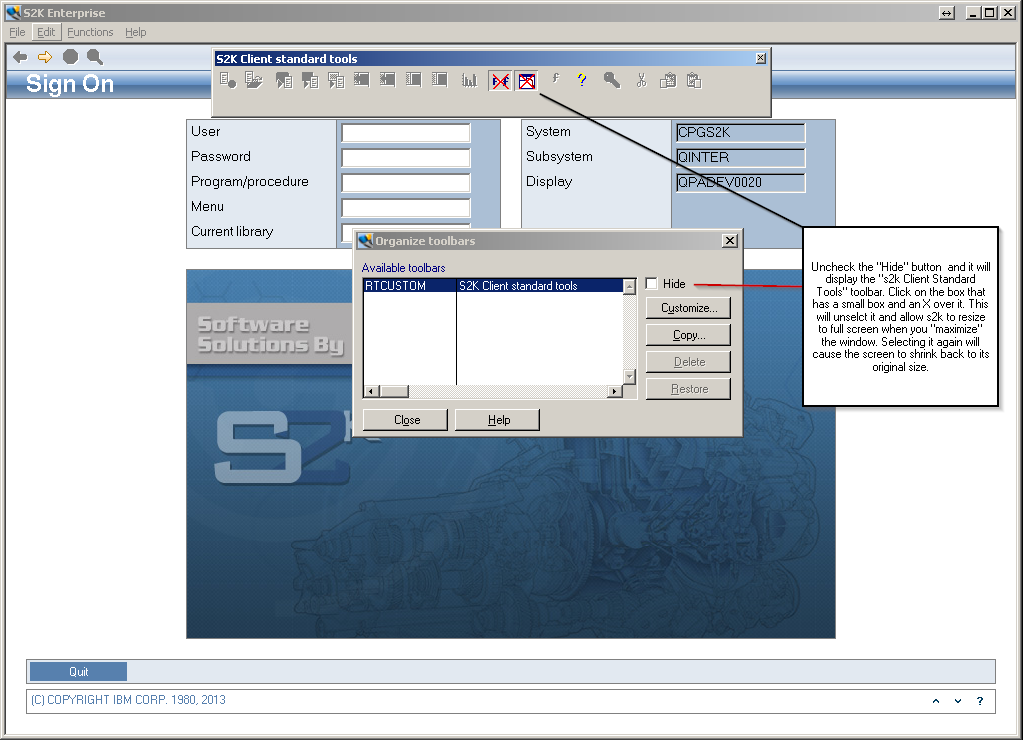1023x740 pixels.
Task: Open the Help menu in menu bar
Action: [136, 32]
